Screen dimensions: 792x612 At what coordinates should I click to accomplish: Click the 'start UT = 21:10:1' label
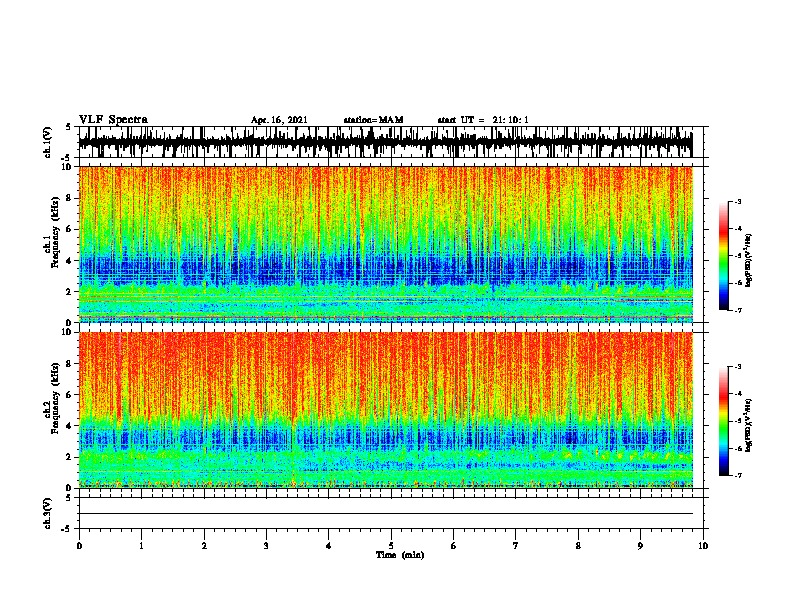click(483, 120)
